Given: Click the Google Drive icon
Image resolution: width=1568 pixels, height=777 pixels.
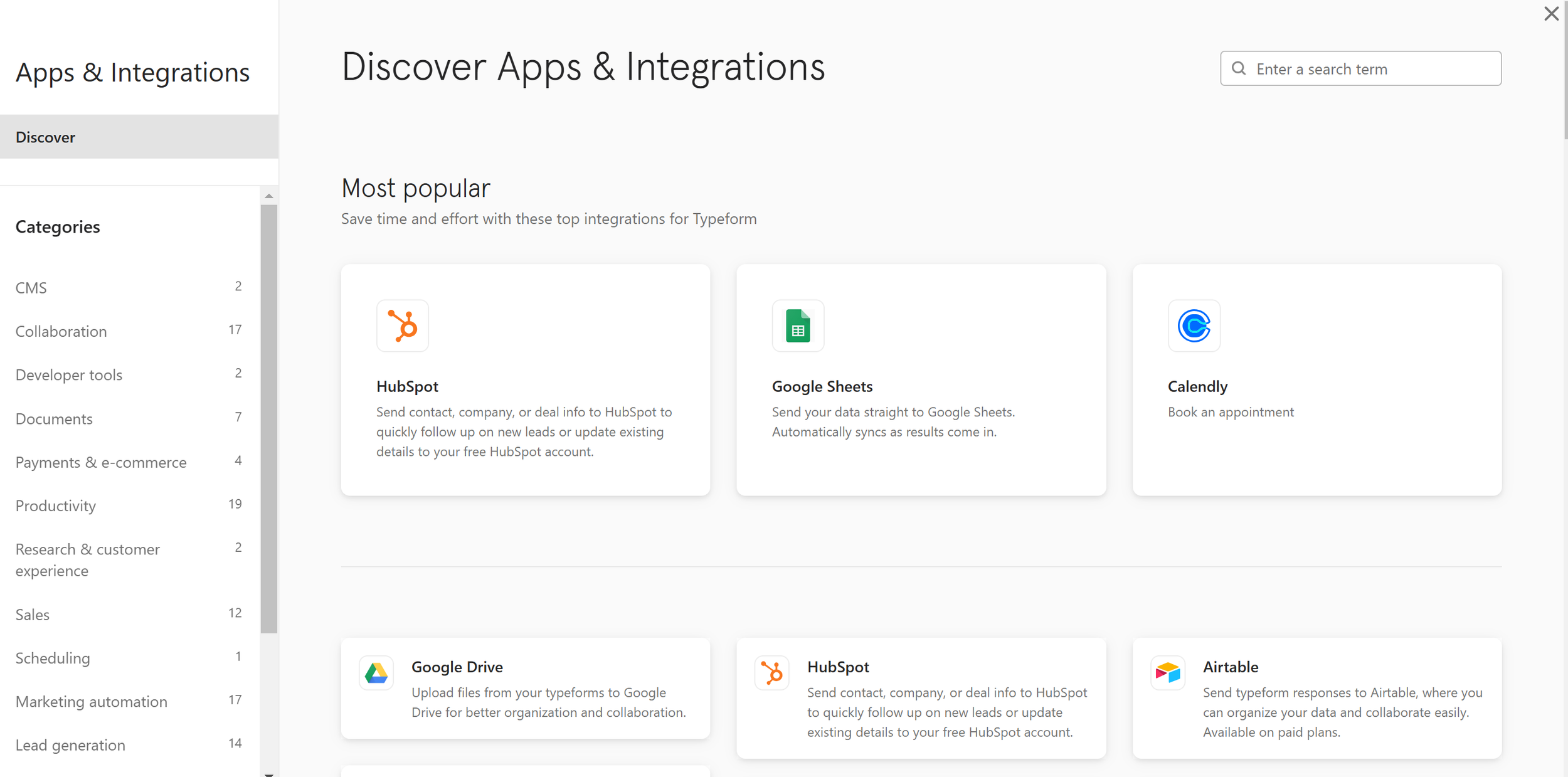Looking at the screenshot, I should [x=376, y=673].
